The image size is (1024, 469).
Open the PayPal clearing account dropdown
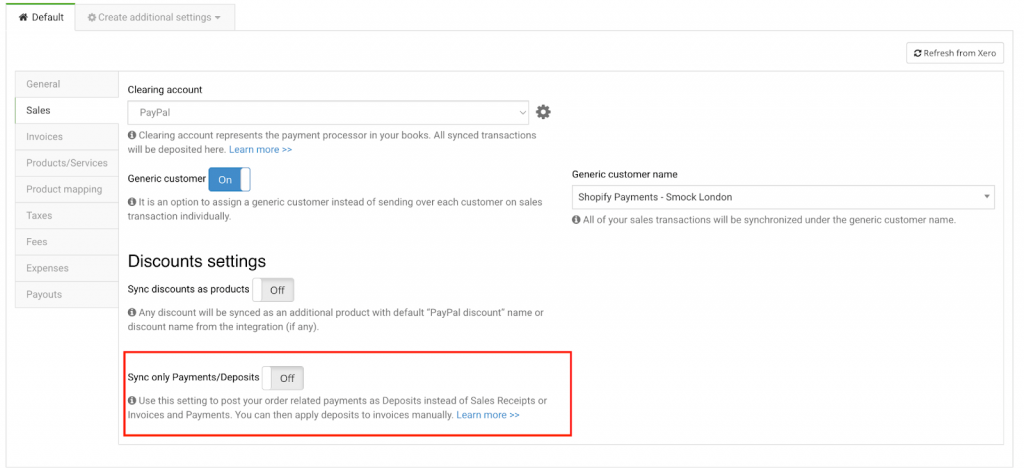(x=328, y=112)
